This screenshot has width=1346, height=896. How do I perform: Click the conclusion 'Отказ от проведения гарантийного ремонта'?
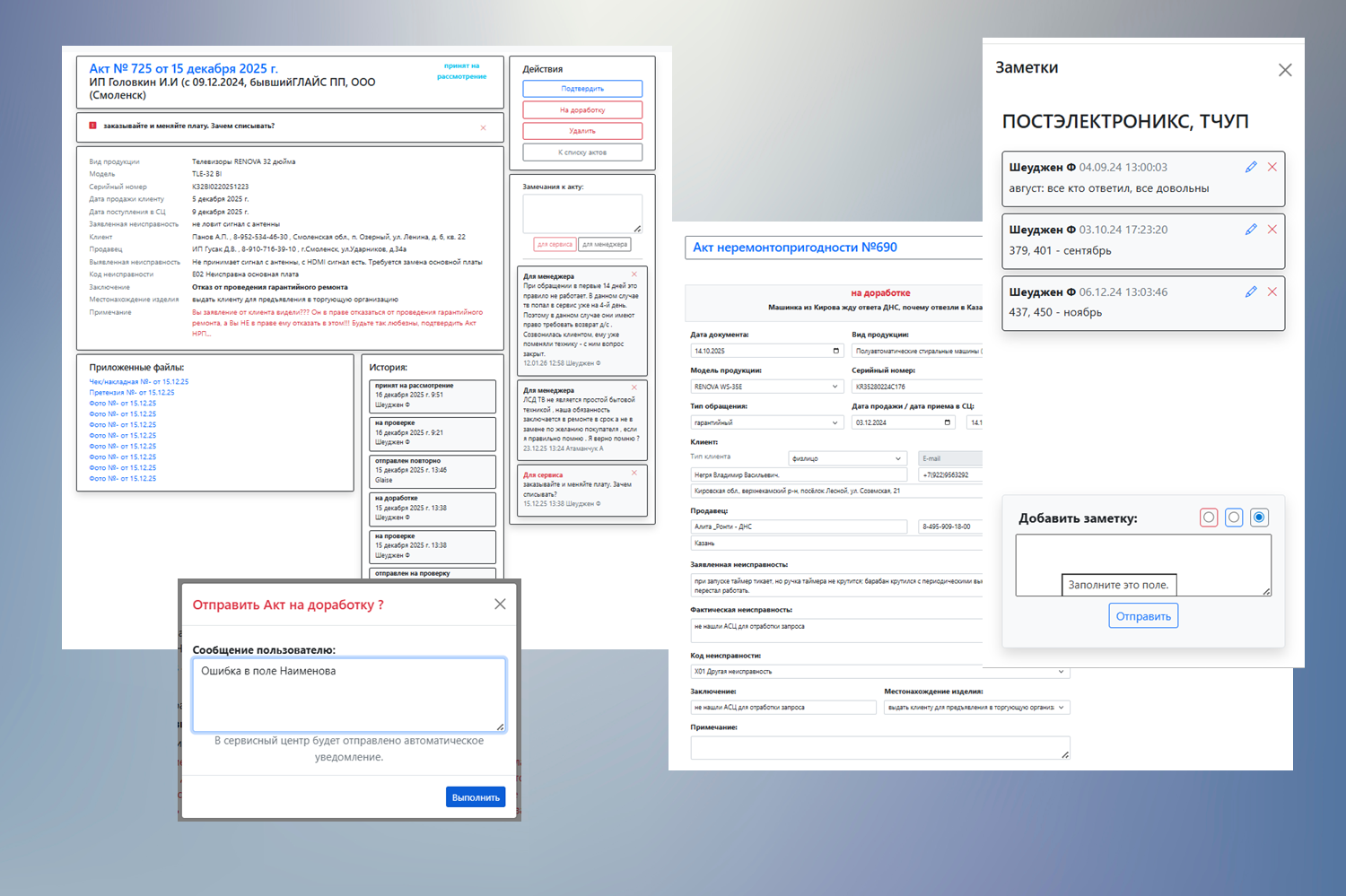270,287
